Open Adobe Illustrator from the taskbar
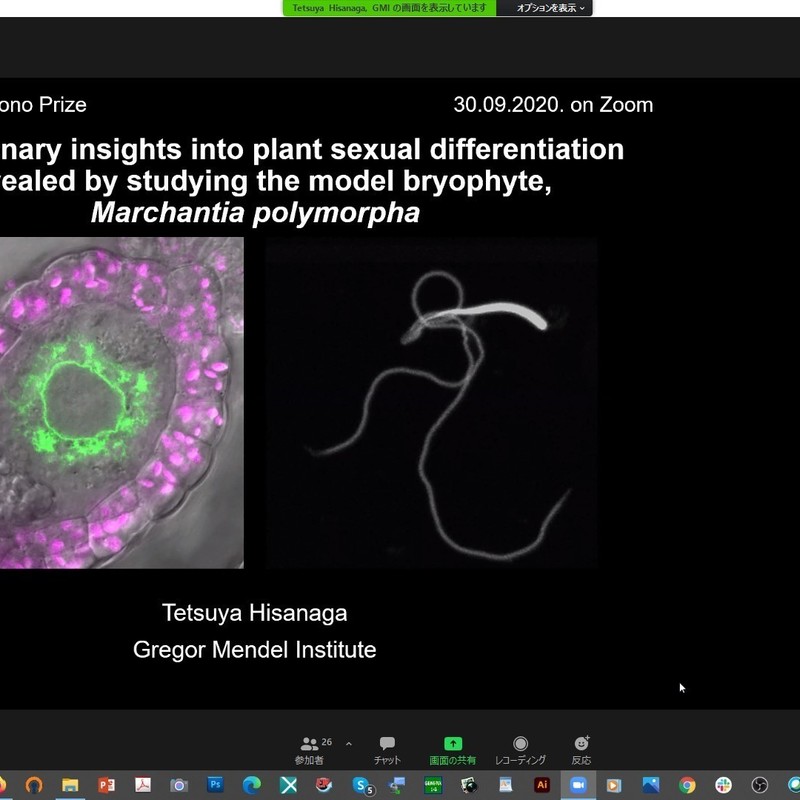 pyautogui.click(x=542, y=785)
